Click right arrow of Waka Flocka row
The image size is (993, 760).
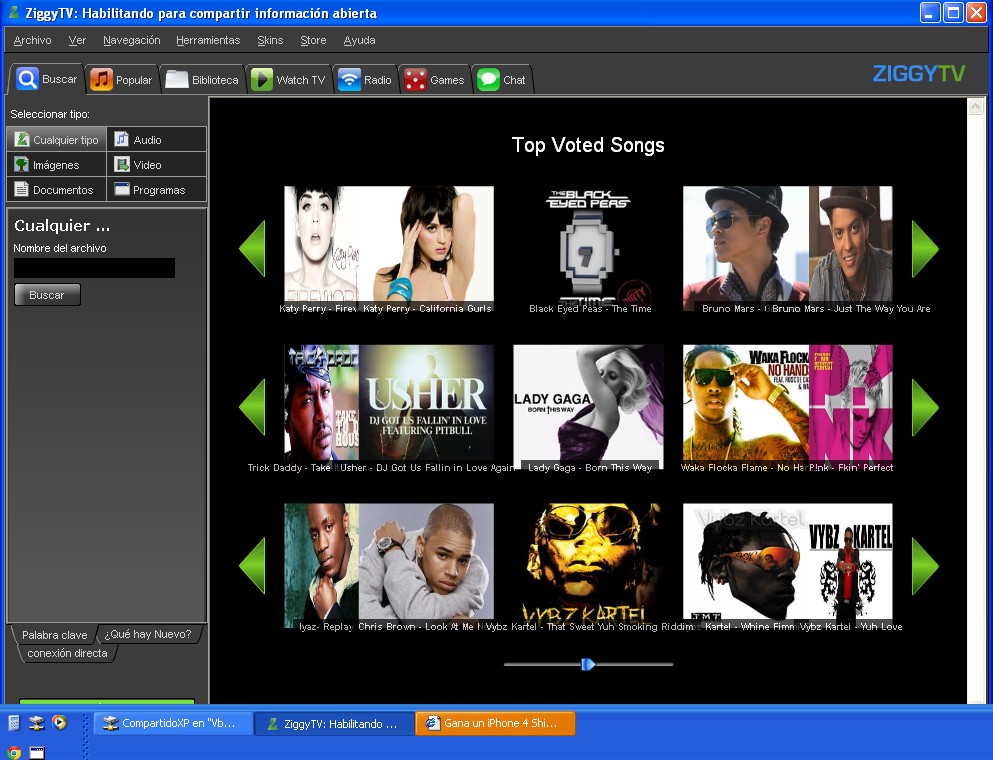[925, 407]
